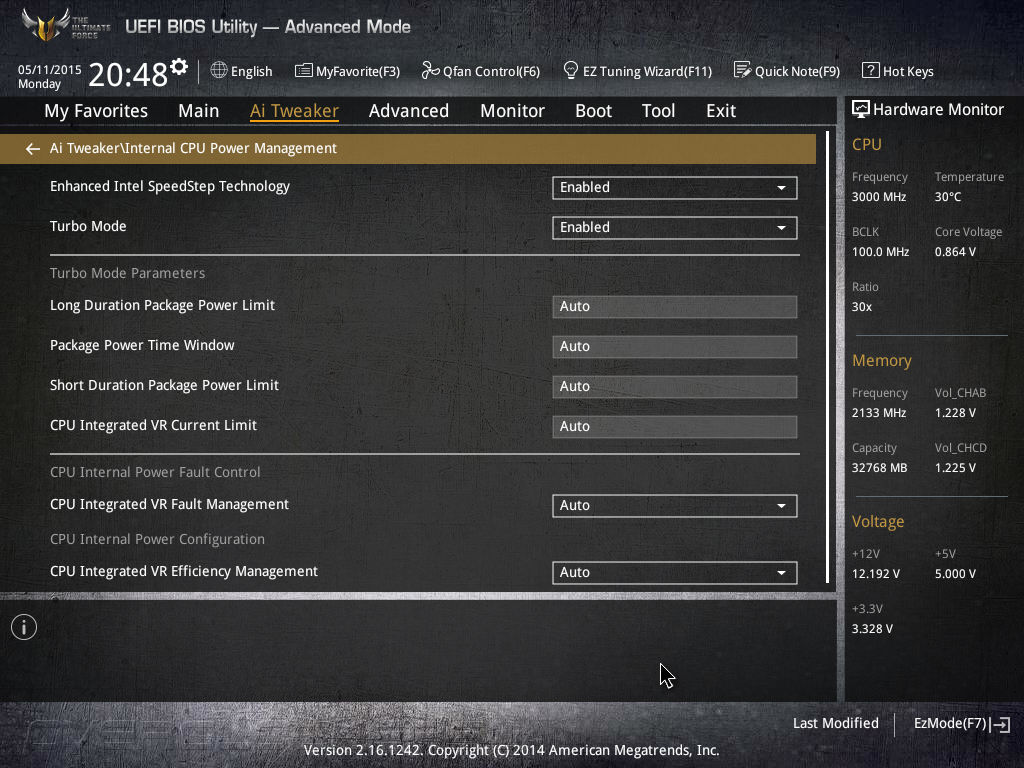Click the Turbo Mode Parameters heading
Screen dimensions: 1024x768
[127, 274]
